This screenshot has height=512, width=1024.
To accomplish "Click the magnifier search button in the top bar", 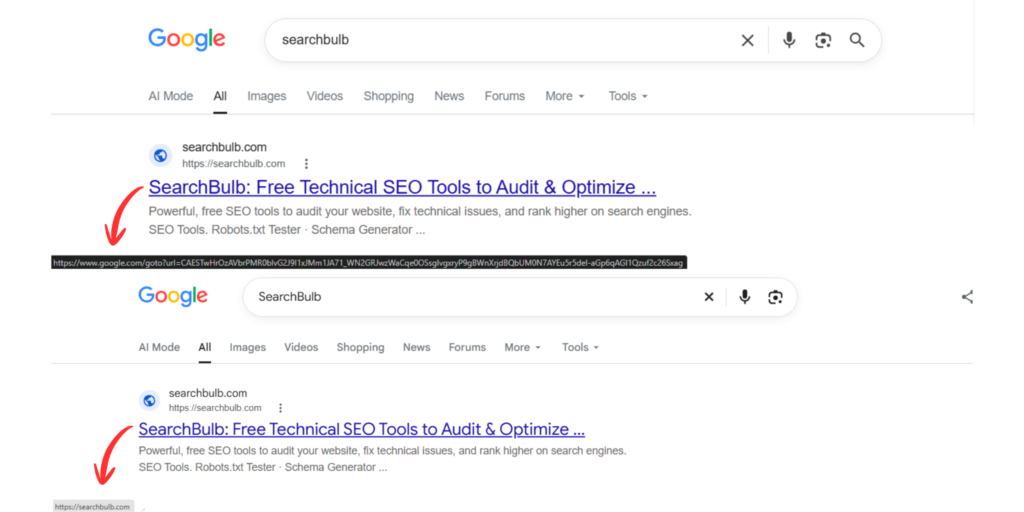I will [857, 40].
